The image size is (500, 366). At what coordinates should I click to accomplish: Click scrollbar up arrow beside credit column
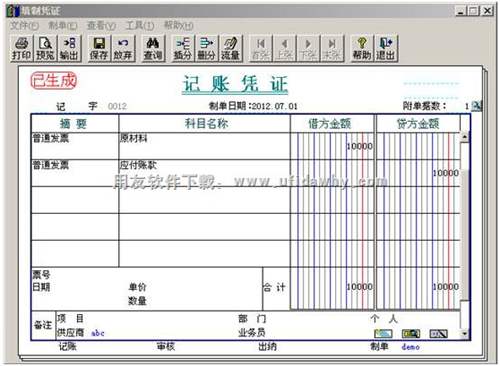point(464,137)
